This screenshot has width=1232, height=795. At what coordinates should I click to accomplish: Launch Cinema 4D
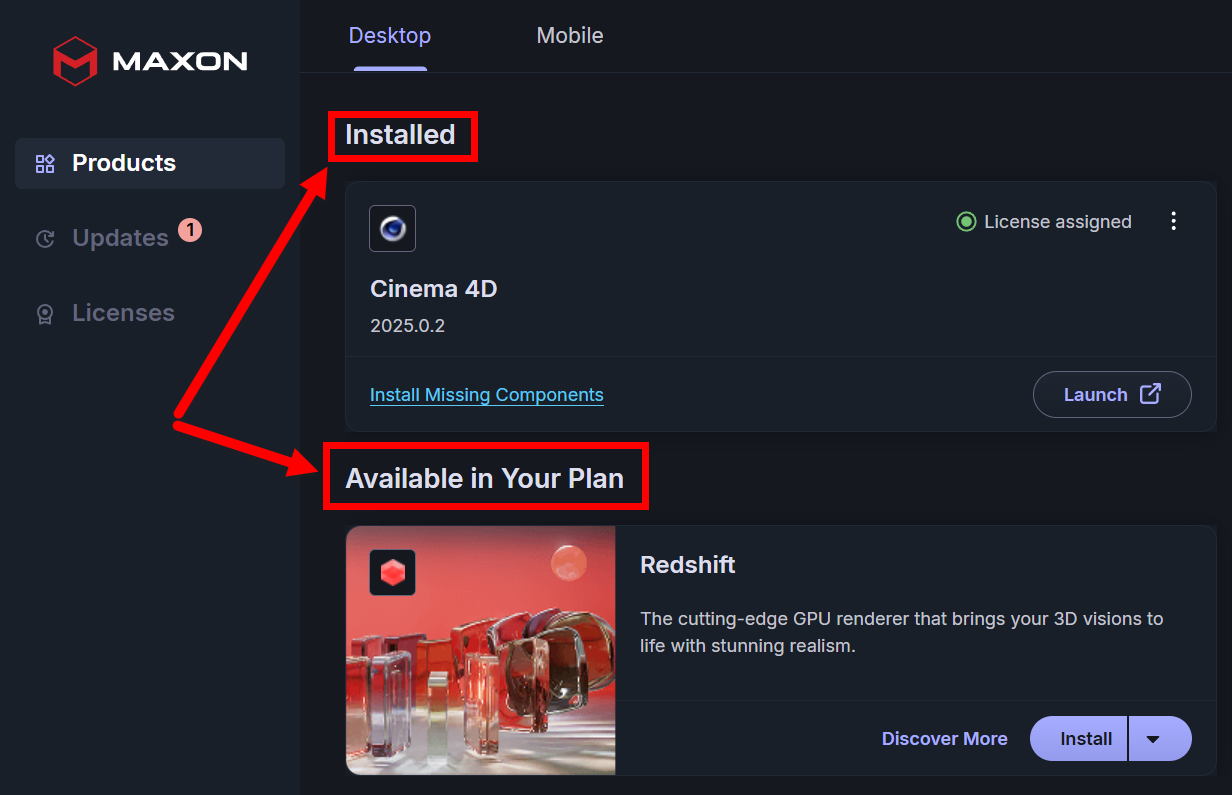(x=1111, y=395)
